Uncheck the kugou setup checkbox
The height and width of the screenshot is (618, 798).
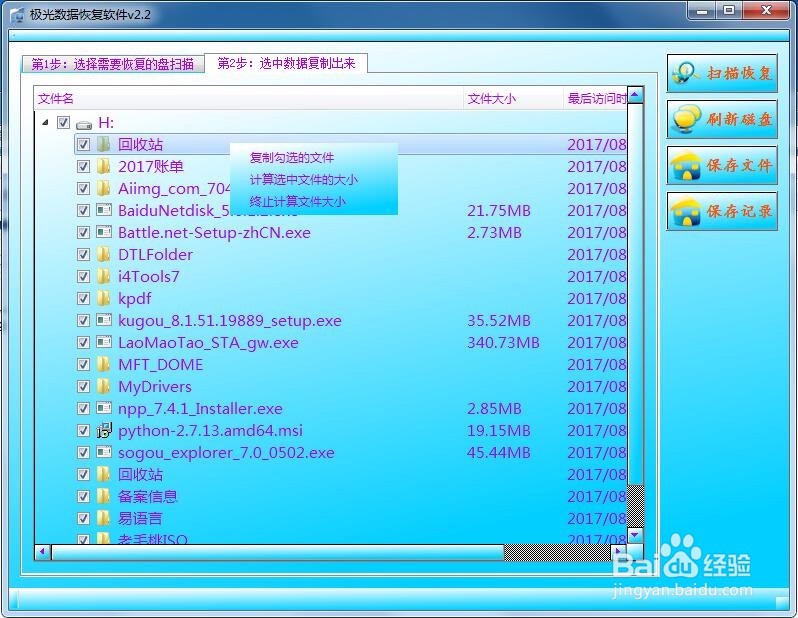coord(83,321)
